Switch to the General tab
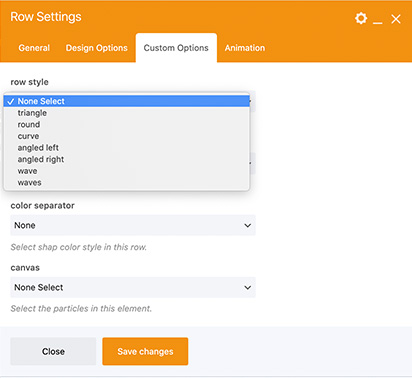The height and width of the screenshot is (378, 412). (34, 48)
